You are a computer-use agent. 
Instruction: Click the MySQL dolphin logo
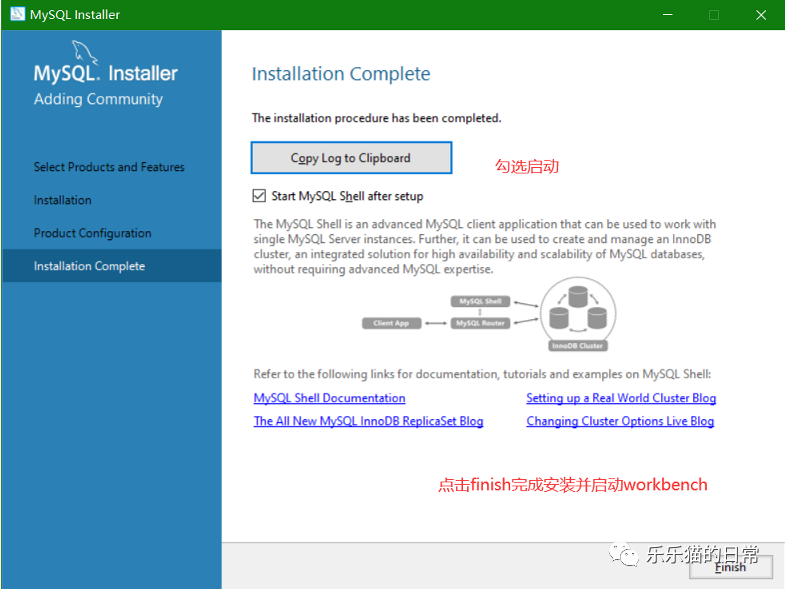point(85,52)
